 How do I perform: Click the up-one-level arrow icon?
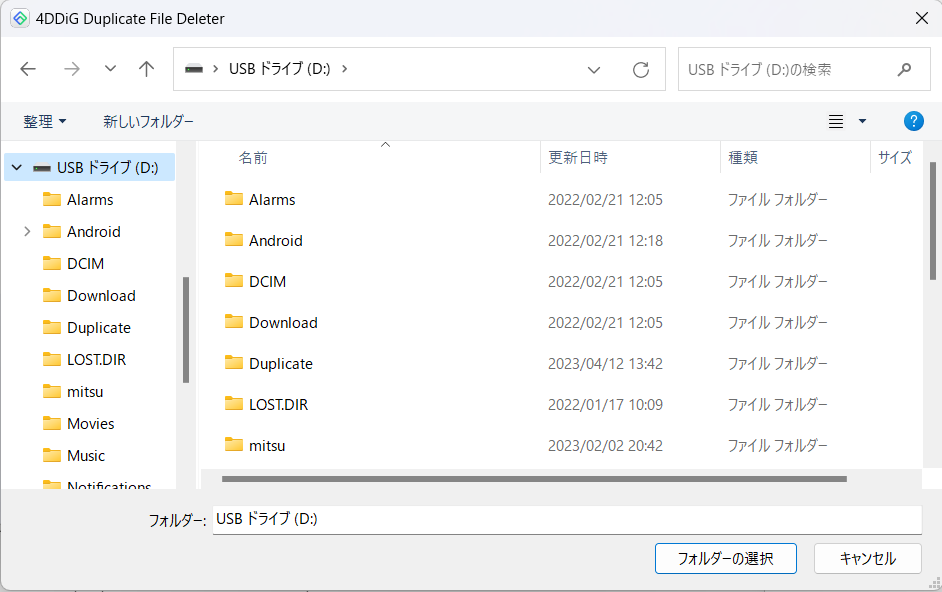(x=147, y=69)
